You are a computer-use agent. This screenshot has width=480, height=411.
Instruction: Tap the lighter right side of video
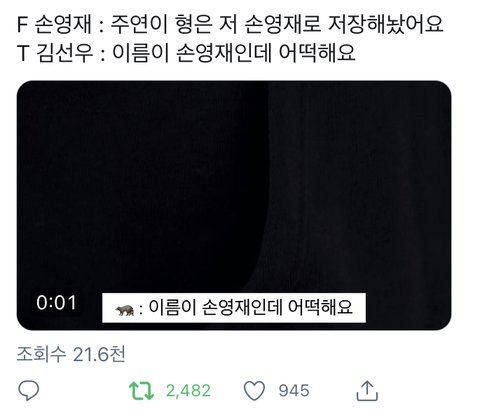[360, 187]
